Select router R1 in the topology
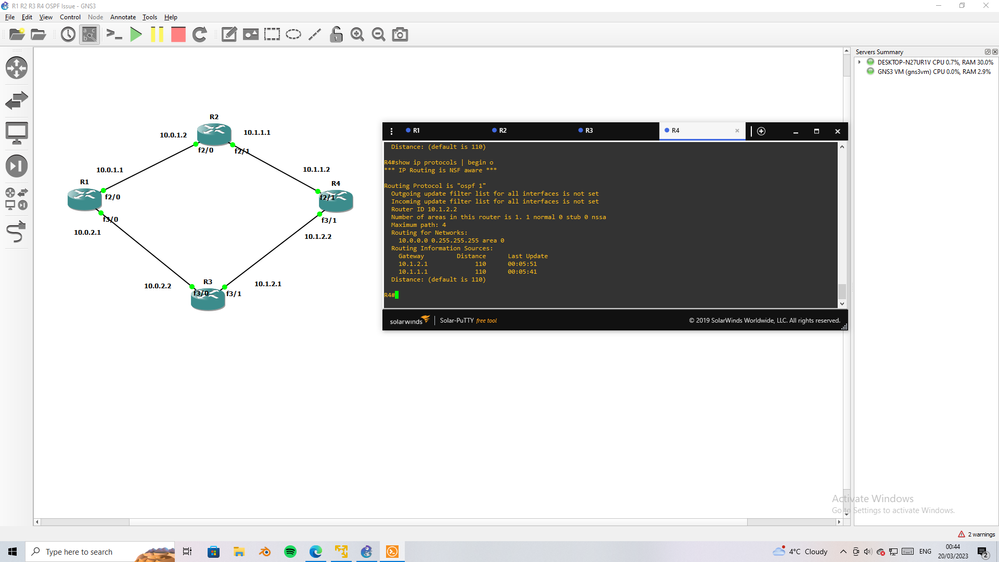 click(x=84, y=199)
